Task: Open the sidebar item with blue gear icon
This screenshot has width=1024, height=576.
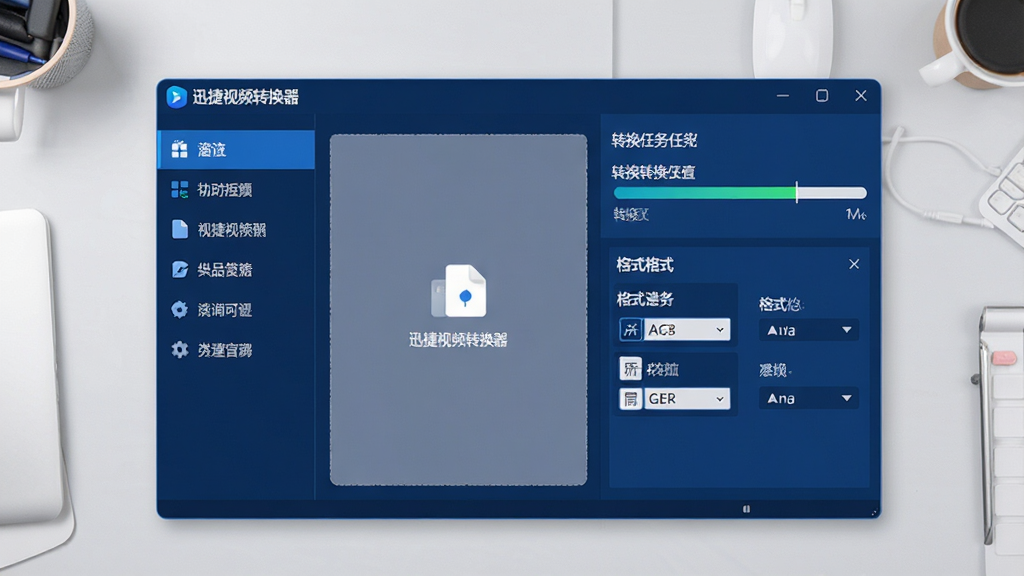Action: click(x=236, y=310)
